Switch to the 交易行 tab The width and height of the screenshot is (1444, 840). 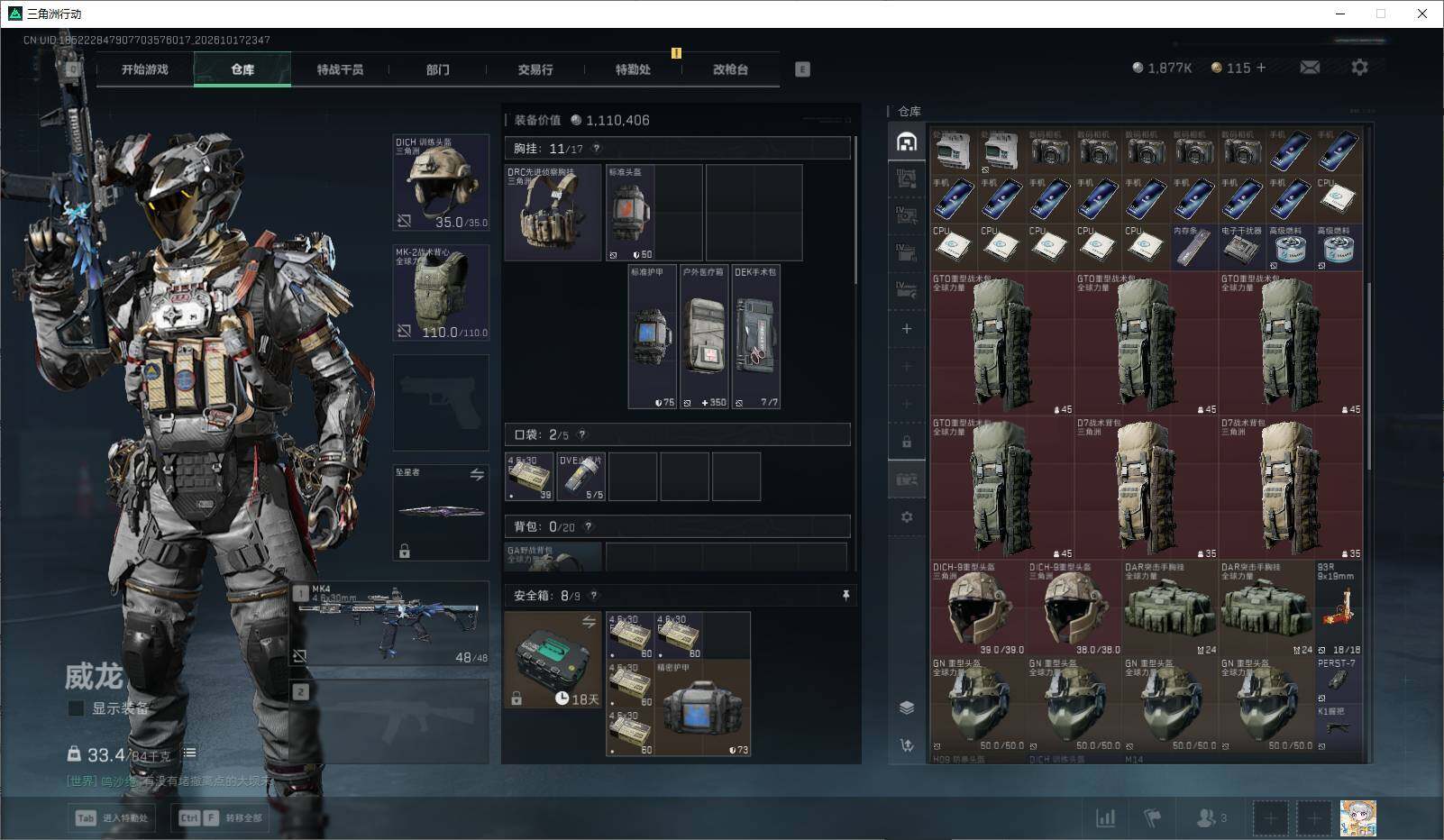[535, 69]
